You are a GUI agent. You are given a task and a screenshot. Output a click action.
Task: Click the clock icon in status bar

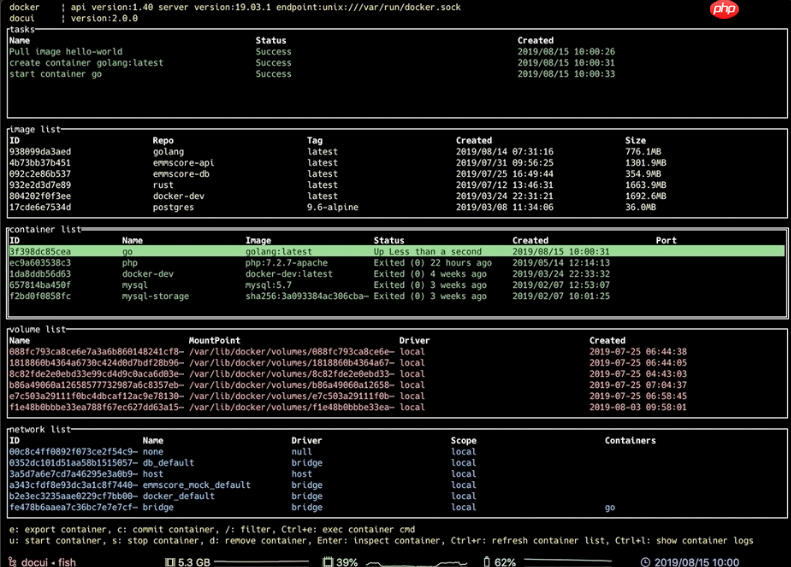[645, 562]
